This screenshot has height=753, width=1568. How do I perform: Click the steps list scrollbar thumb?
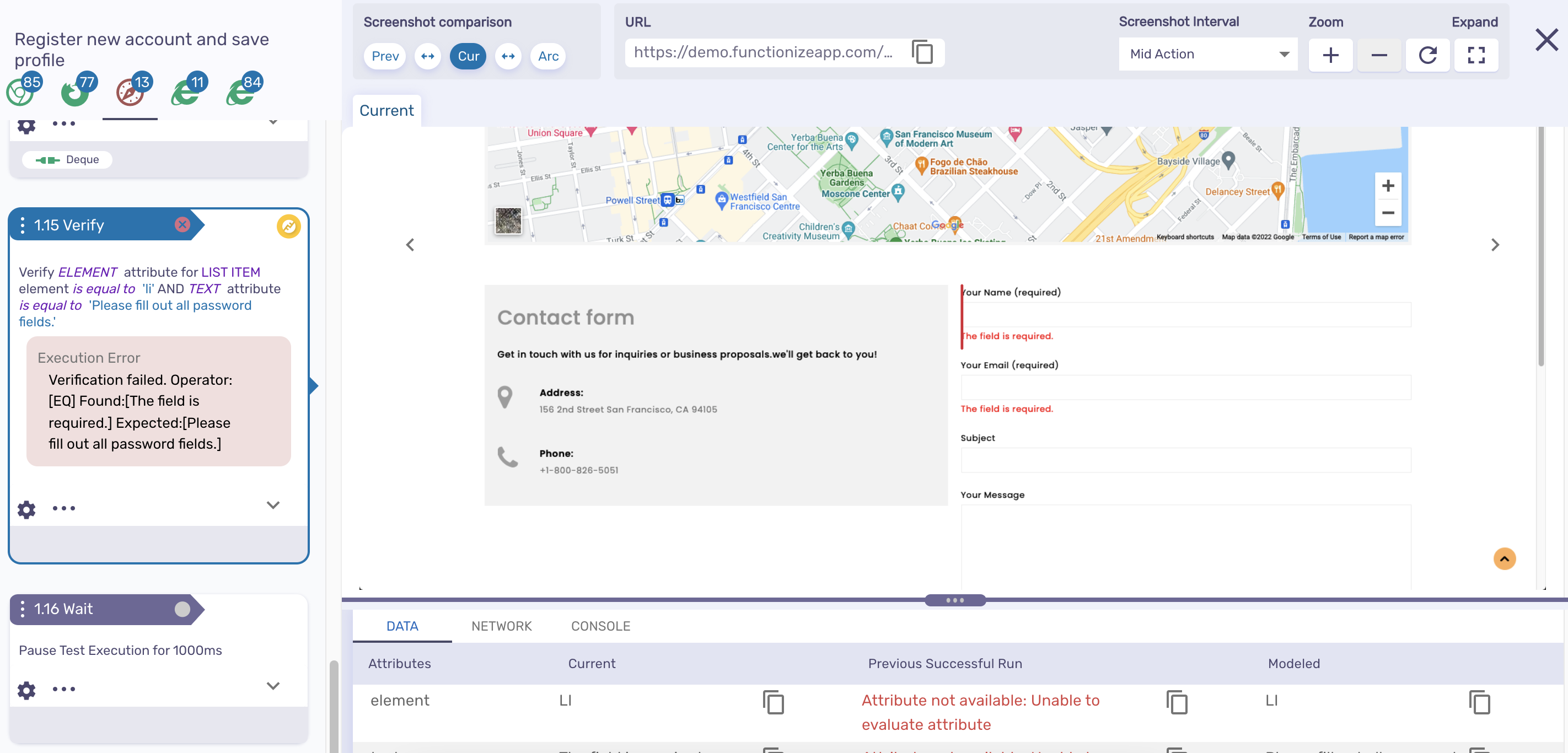(334, 706)
